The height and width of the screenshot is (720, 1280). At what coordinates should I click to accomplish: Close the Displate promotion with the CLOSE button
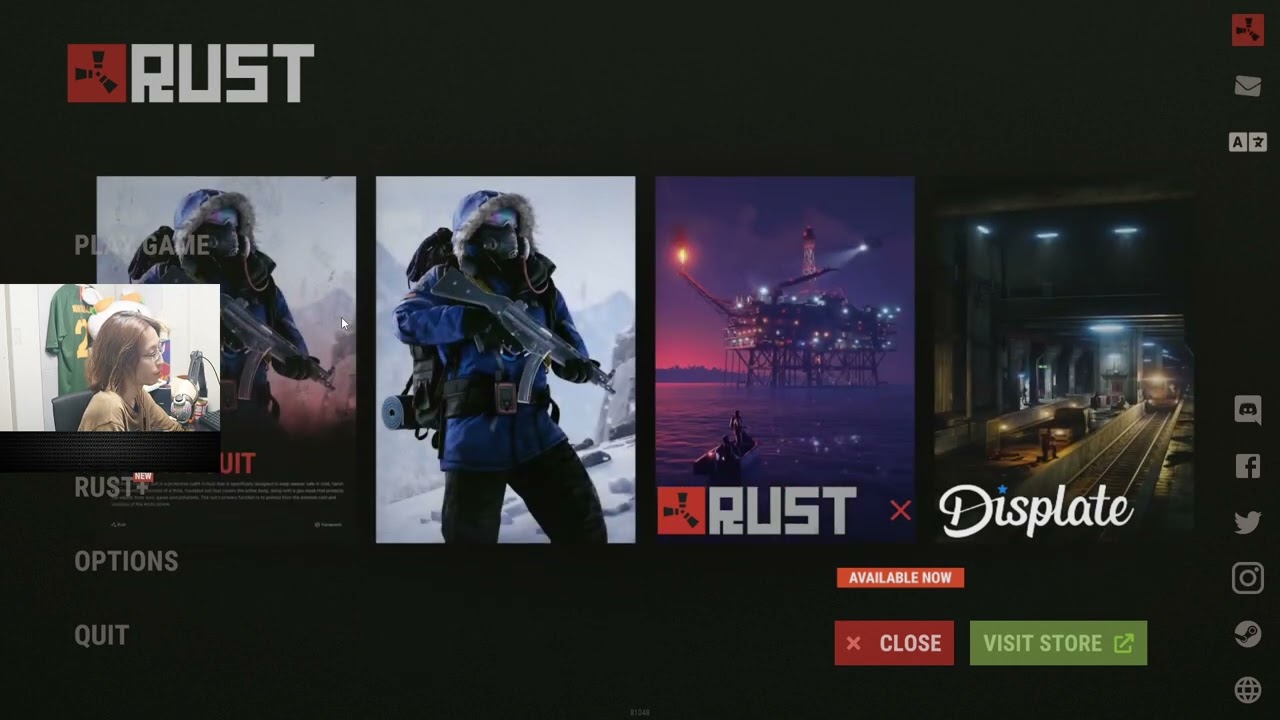tap(894, 643)
